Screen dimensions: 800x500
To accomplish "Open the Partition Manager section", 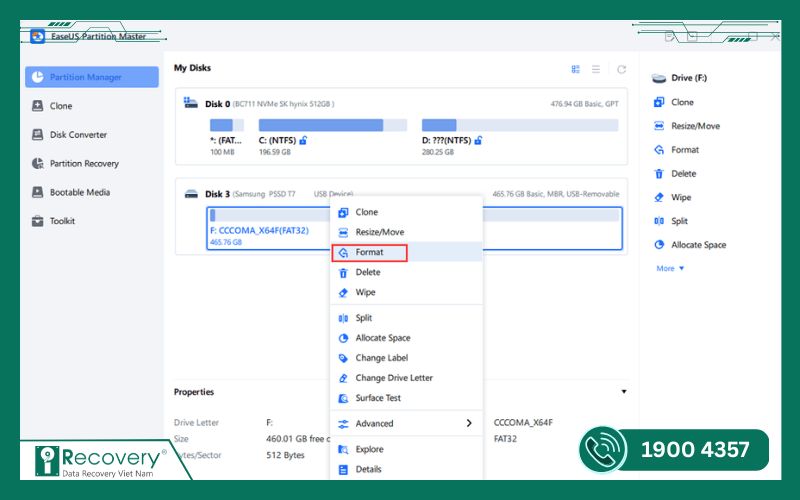I will [92, 77].
